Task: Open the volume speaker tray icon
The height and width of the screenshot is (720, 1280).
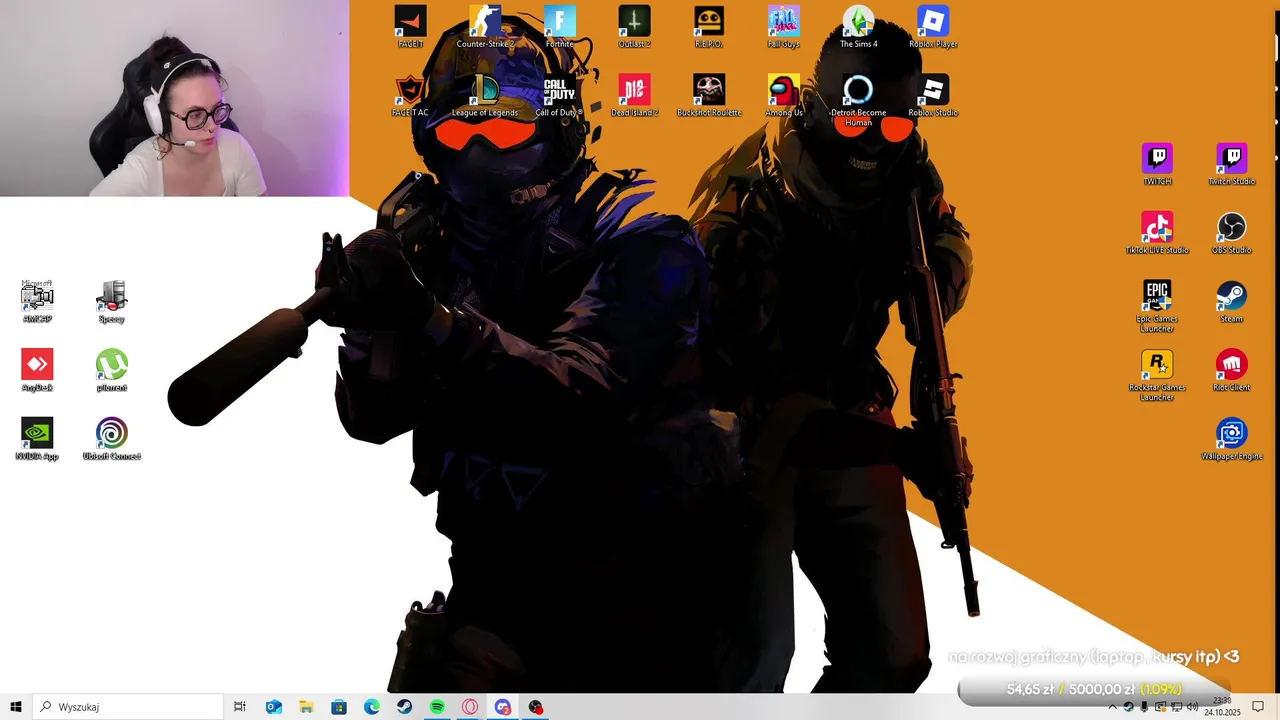Action: [1192, 707]
